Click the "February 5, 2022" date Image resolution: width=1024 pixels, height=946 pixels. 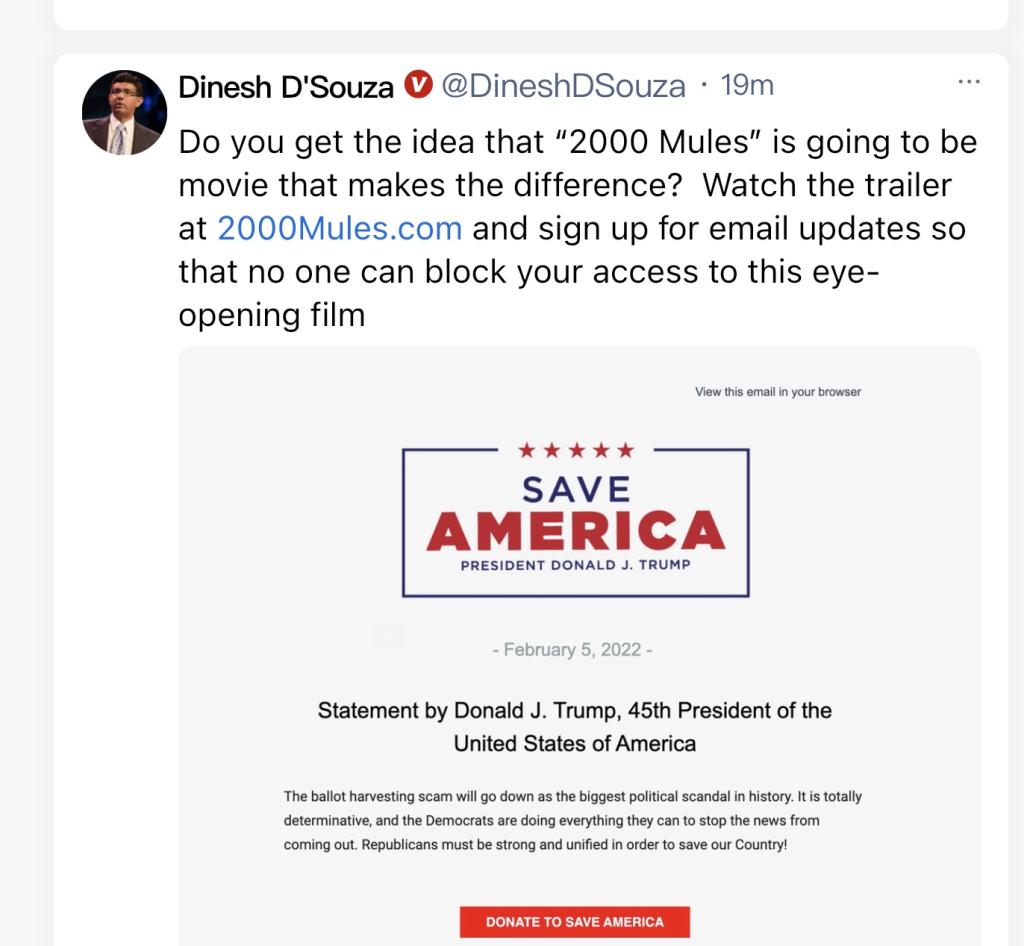point(573,650)
